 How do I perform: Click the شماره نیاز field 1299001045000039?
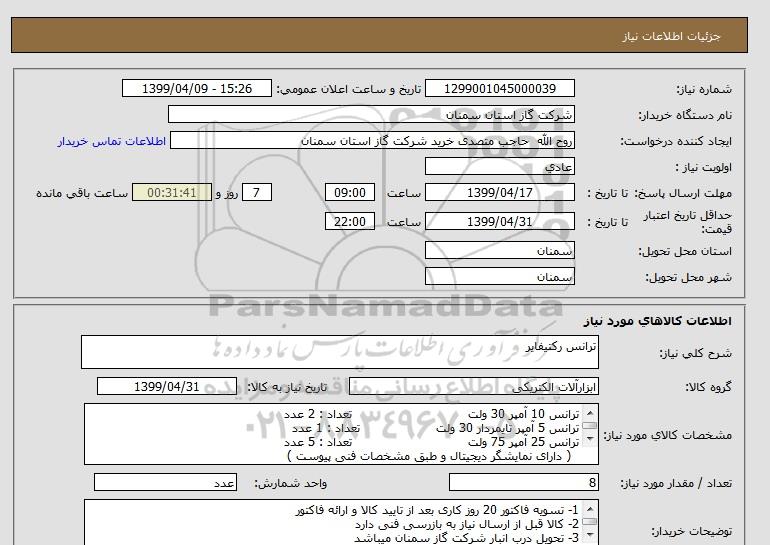[499, 88]
